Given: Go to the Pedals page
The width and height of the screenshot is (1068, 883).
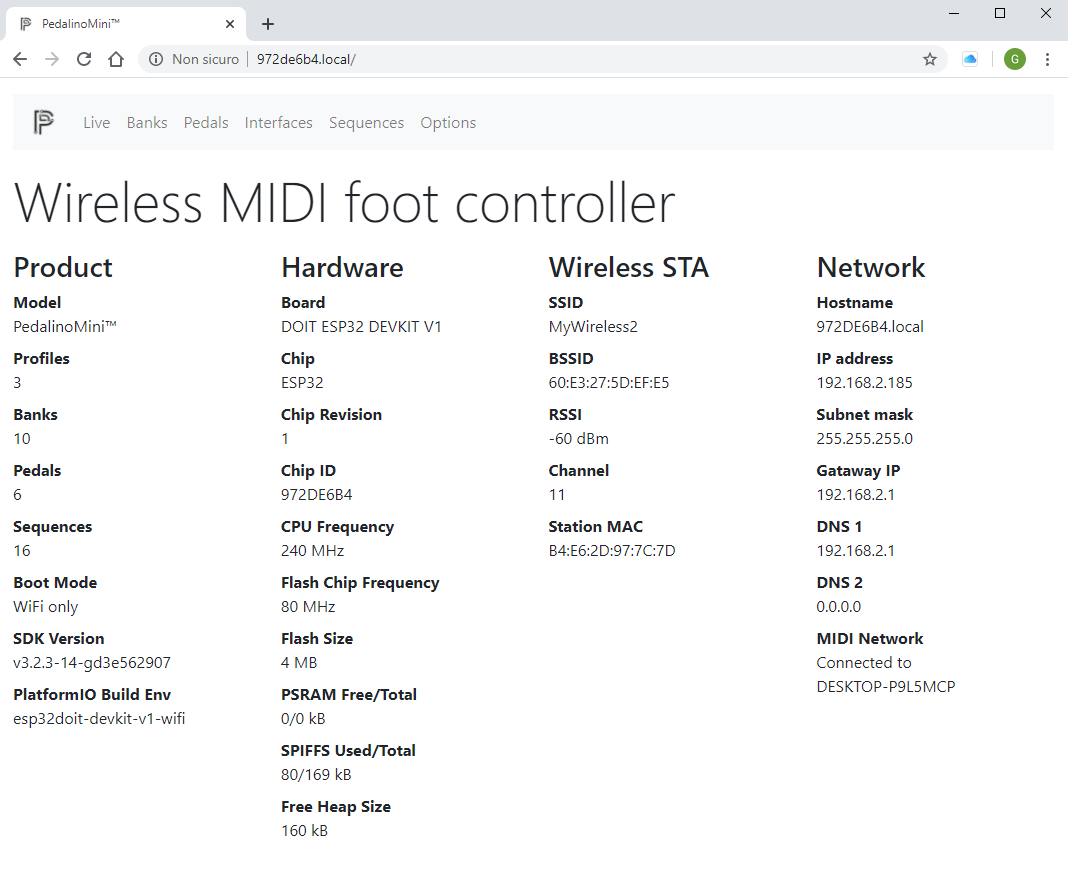Looking at the screenshot, I should click(x=206, y=123).
